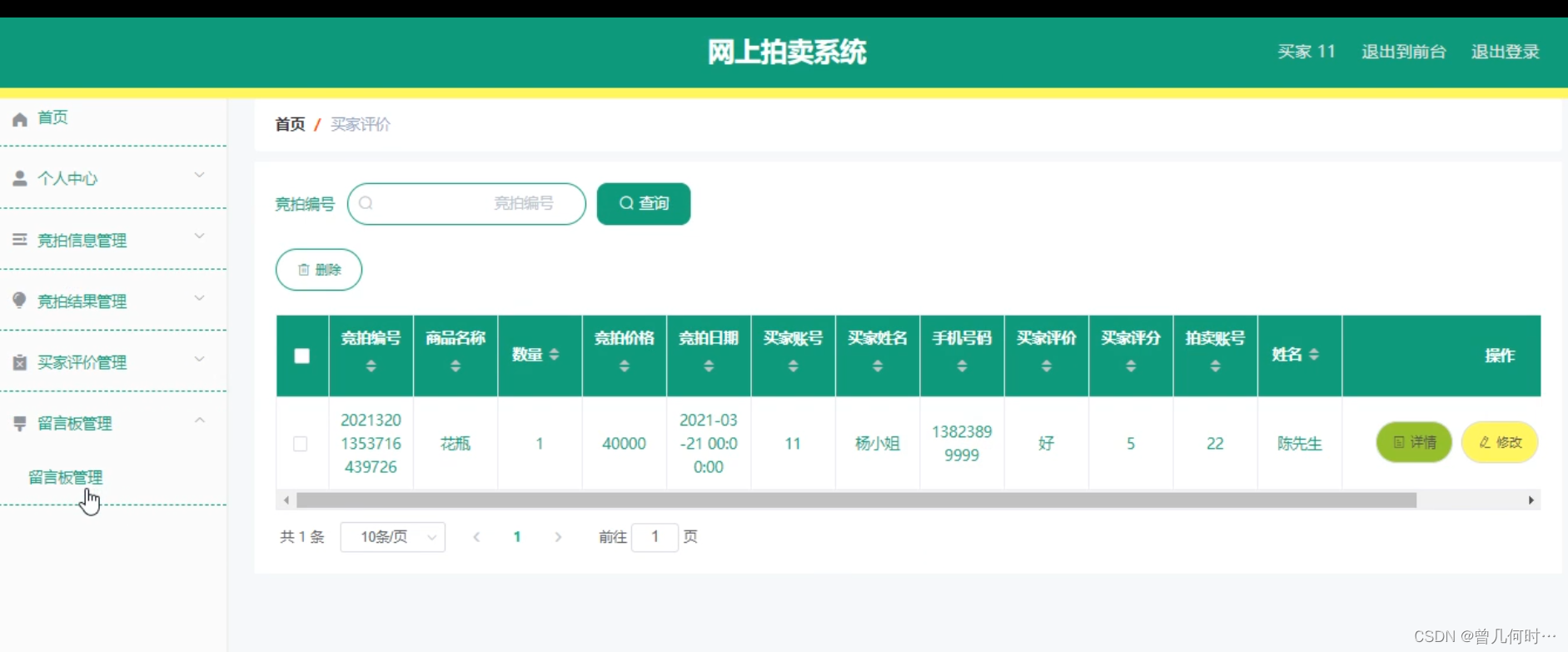Sort by 买家评价 column arrows
This screenshot has width=1568, height=652.
tap(1047, 366)
